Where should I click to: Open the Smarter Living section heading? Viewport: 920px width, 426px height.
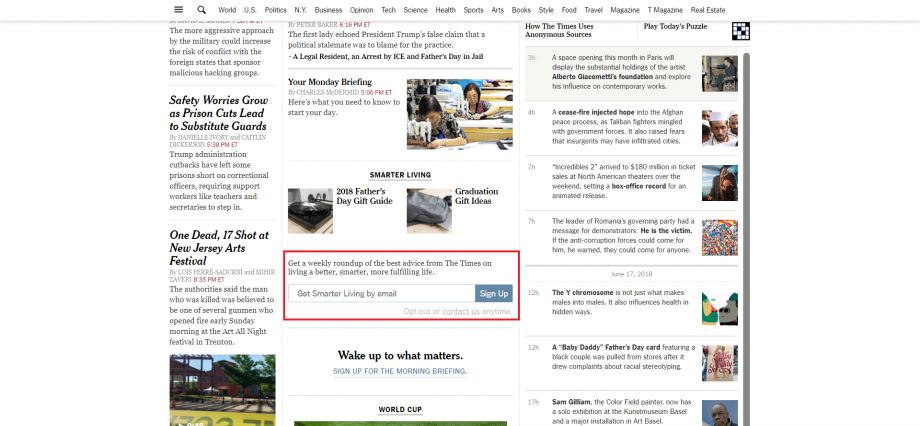coord(400,175)
